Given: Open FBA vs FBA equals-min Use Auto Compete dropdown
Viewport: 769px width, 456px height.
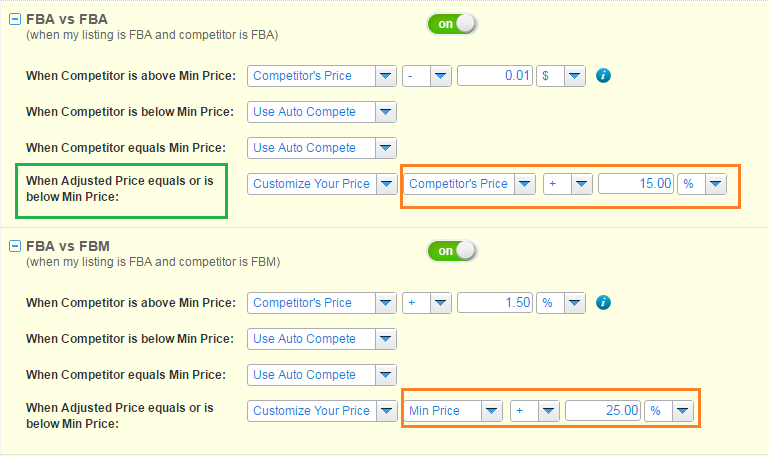Looking at the screenshot, I should pos(385,148).
